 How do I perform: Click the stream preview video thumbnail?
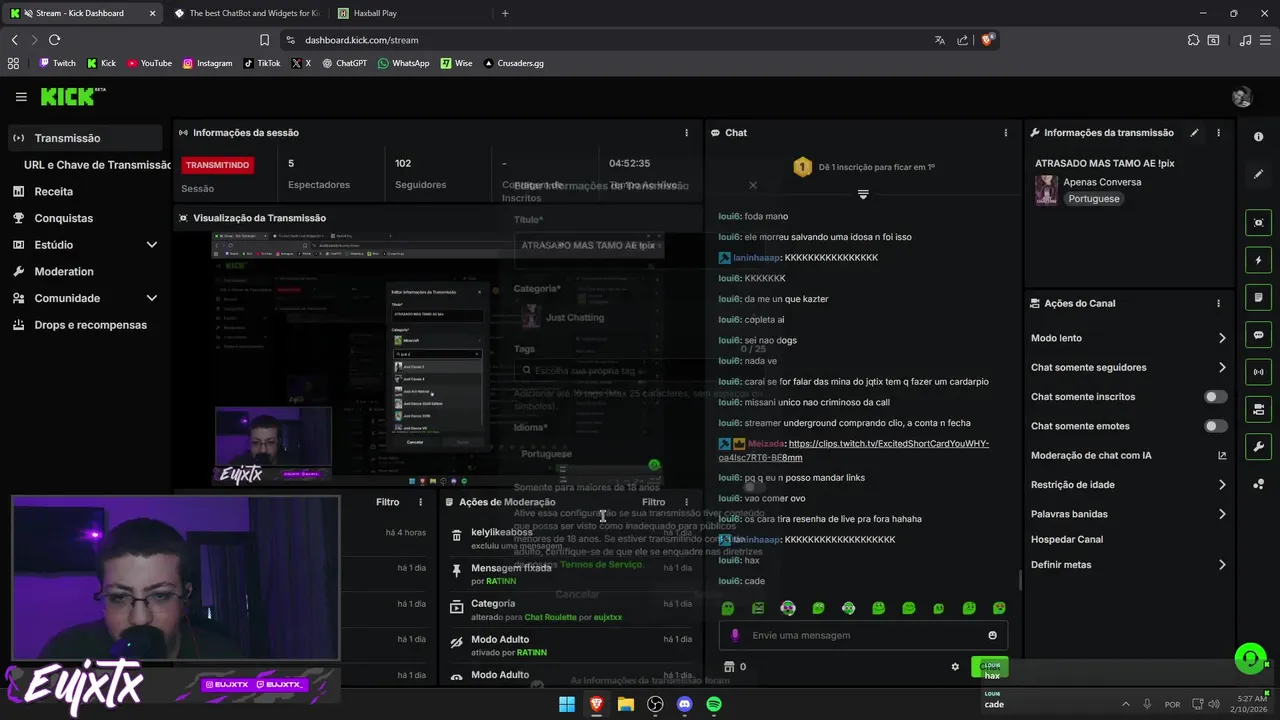[x=438, y=360]
